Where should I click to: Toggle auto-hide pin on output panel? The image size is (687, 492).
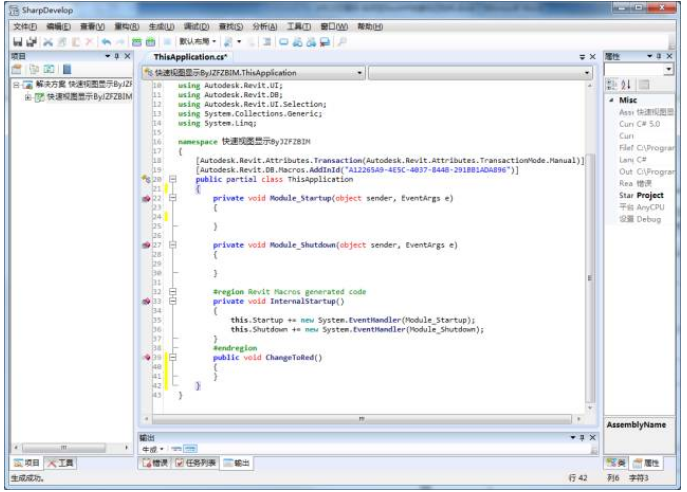tap(582, 438)
